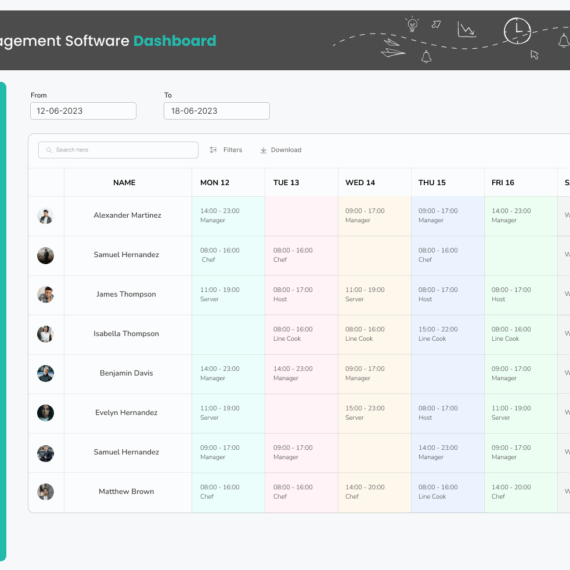Select the MON 12 column header
The width and height of the screenshot is (570, 570).
[x=215, y=182]
